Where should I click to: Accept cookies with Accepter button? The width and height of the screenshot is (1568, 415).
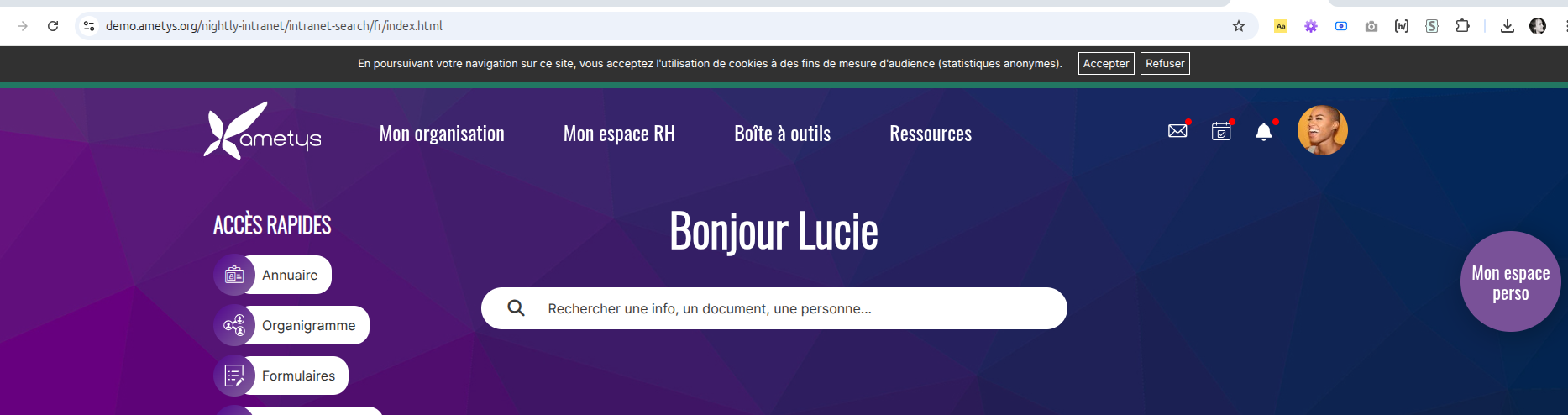coord(1106,63)
